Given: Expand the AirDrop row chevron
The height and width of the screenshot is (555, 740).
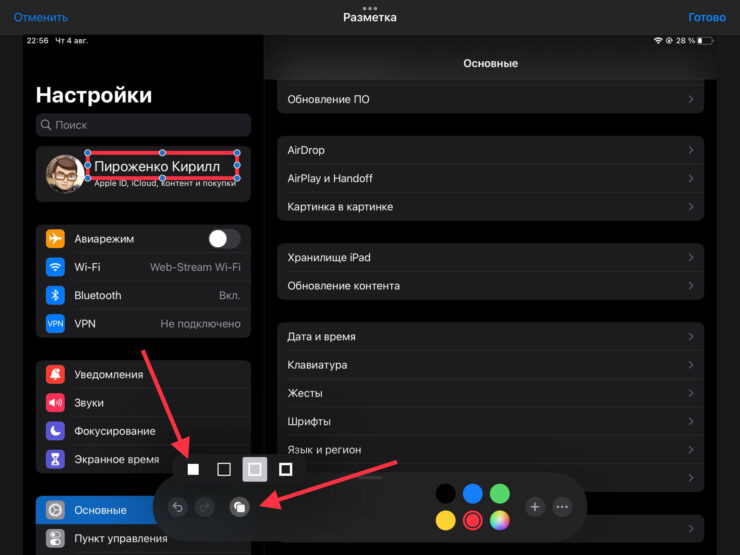Looking at the screenshot, I should (690, 150).
